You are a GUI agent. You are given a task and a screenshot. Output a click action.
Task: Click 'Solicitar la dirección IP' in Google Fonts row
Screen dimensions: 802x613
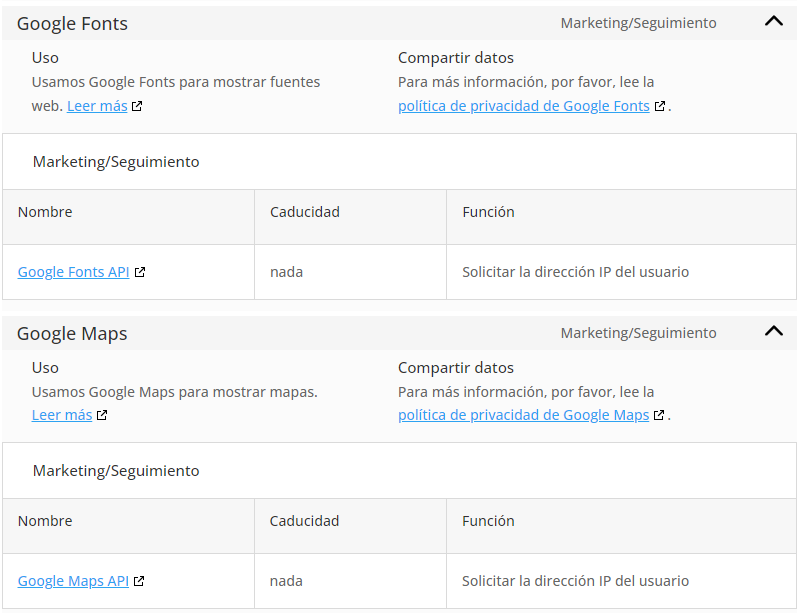pyautogui.click(x=575, y=272)
